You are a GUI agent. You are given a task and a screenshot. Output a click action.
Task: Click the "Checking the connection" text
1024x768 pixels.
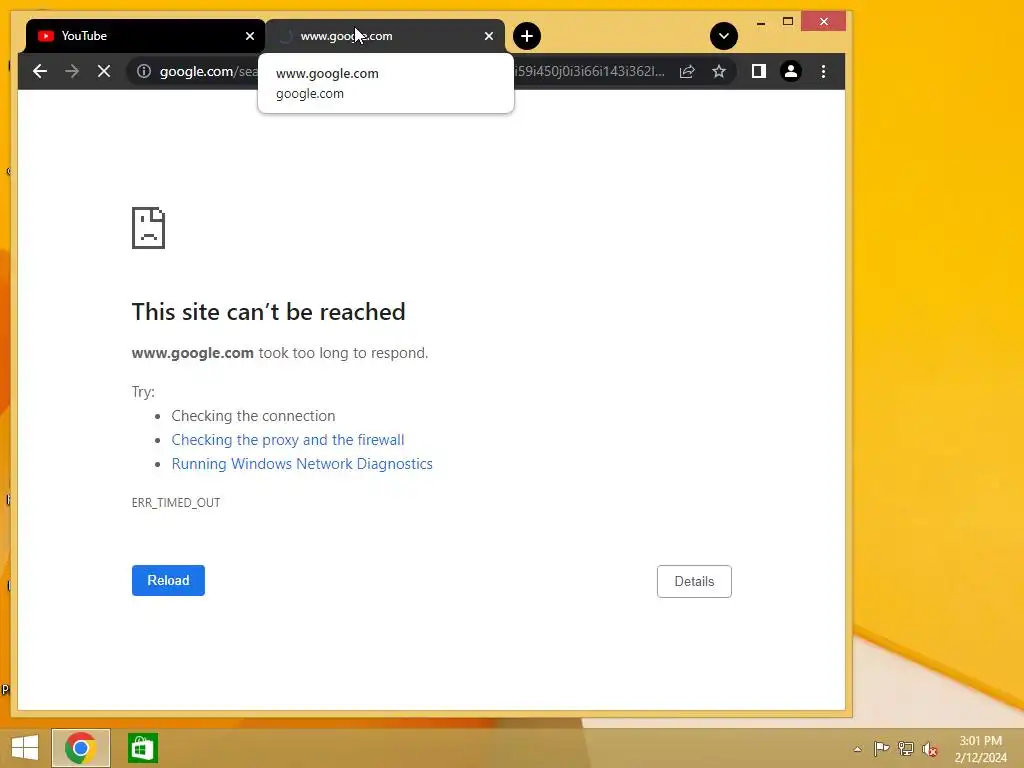pos(253,415)
